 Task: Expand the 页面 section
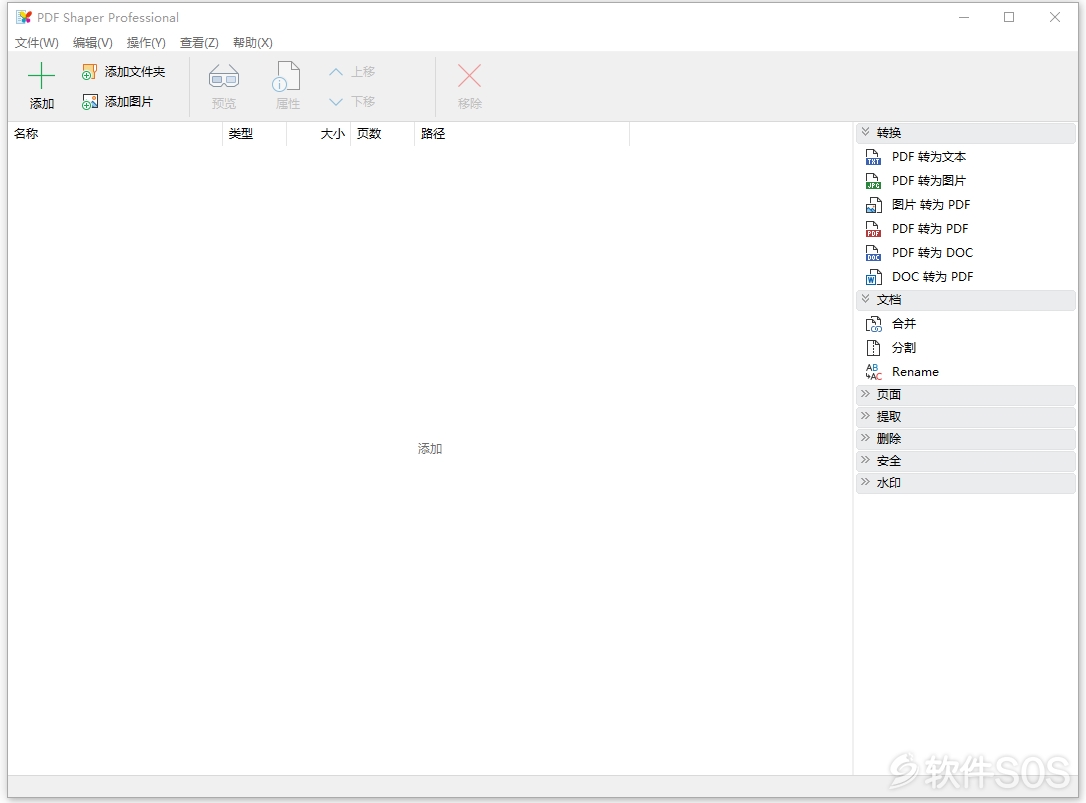point(965,394)
